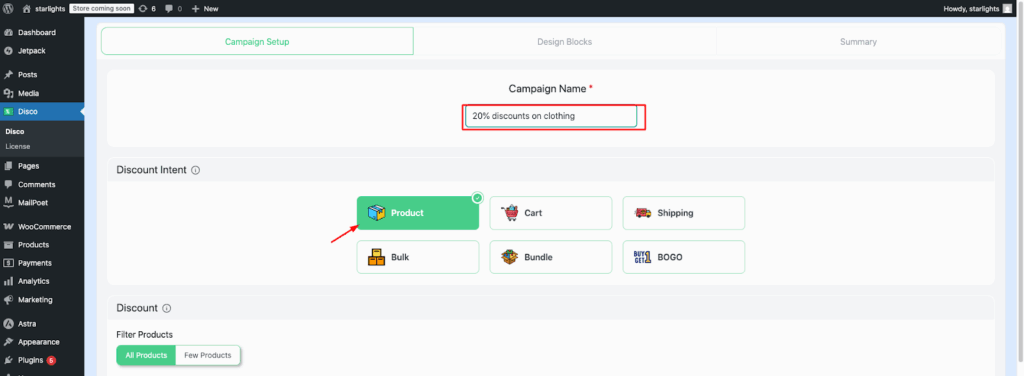Click the Dashboard gauge icon
Viewport: 1024px width, 376px height.
point(8,33)
